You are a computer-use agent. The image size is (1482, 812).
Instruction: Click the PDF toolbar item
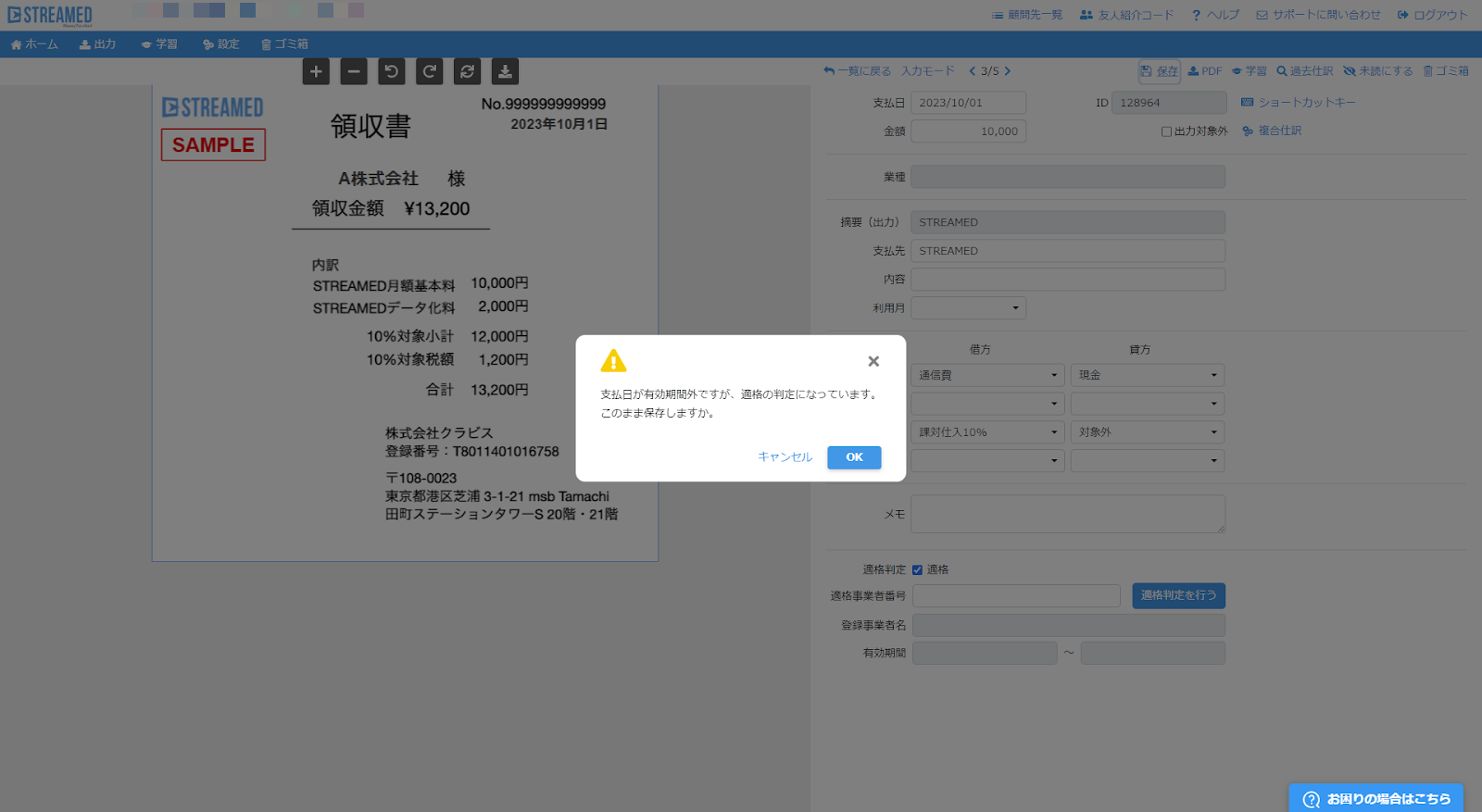(1205, 71)
